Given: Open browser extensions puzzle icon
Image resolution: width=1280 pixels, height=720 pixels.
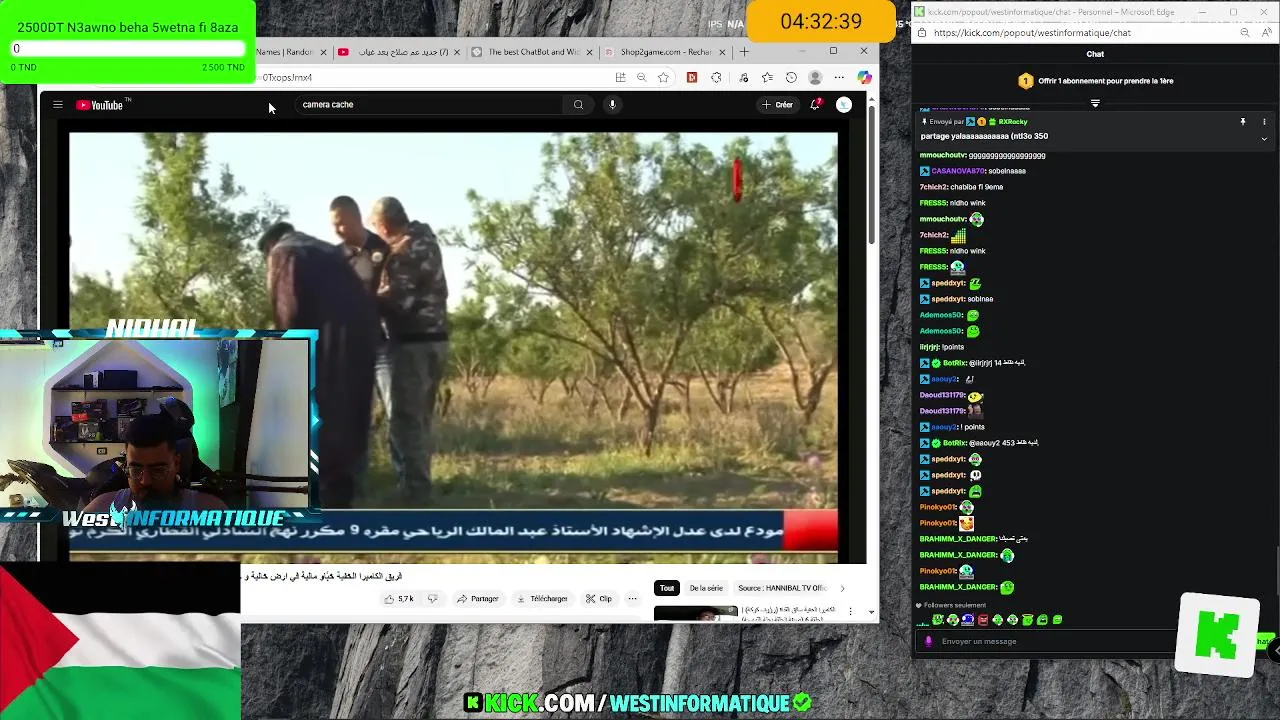Looking at the screenshot, I should (716, 78).
